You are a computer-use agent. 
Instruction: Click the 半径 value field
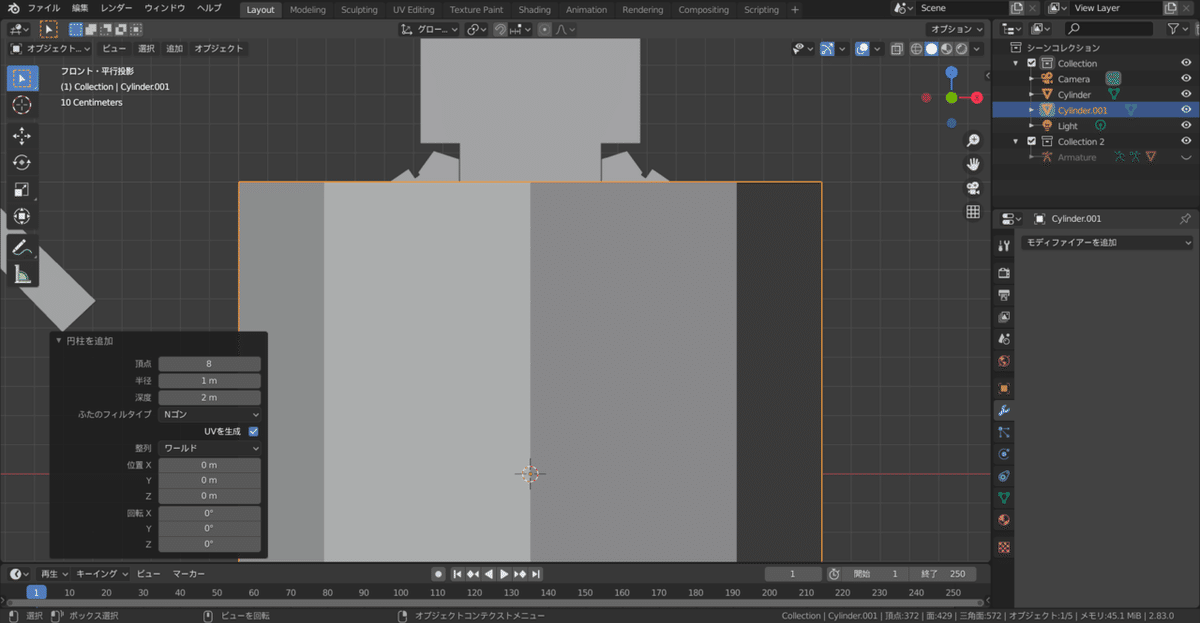tap(209, 381)
